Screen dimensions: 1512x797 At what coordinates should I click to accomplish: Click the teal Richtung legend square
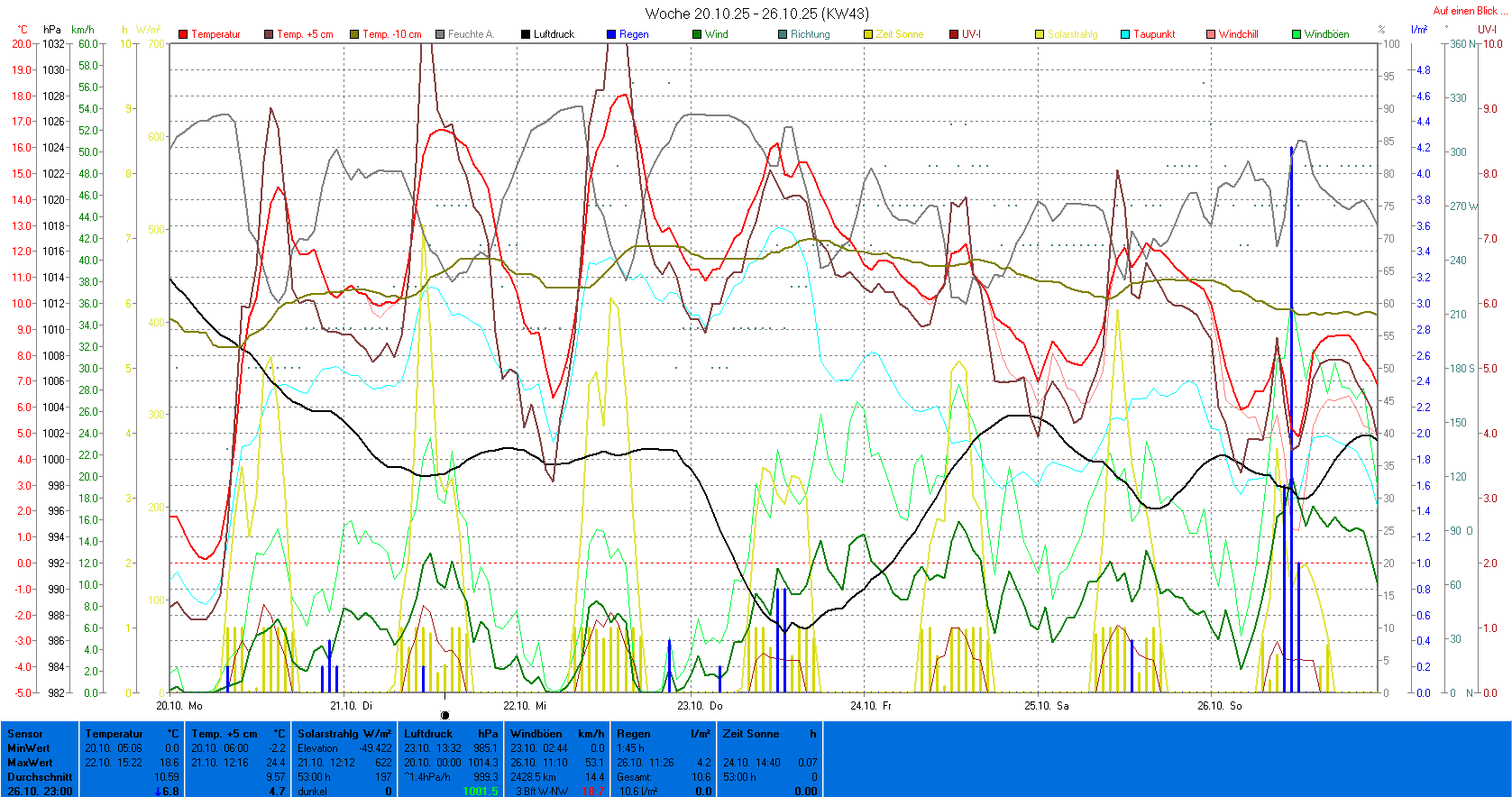click(x=783, y=34)
